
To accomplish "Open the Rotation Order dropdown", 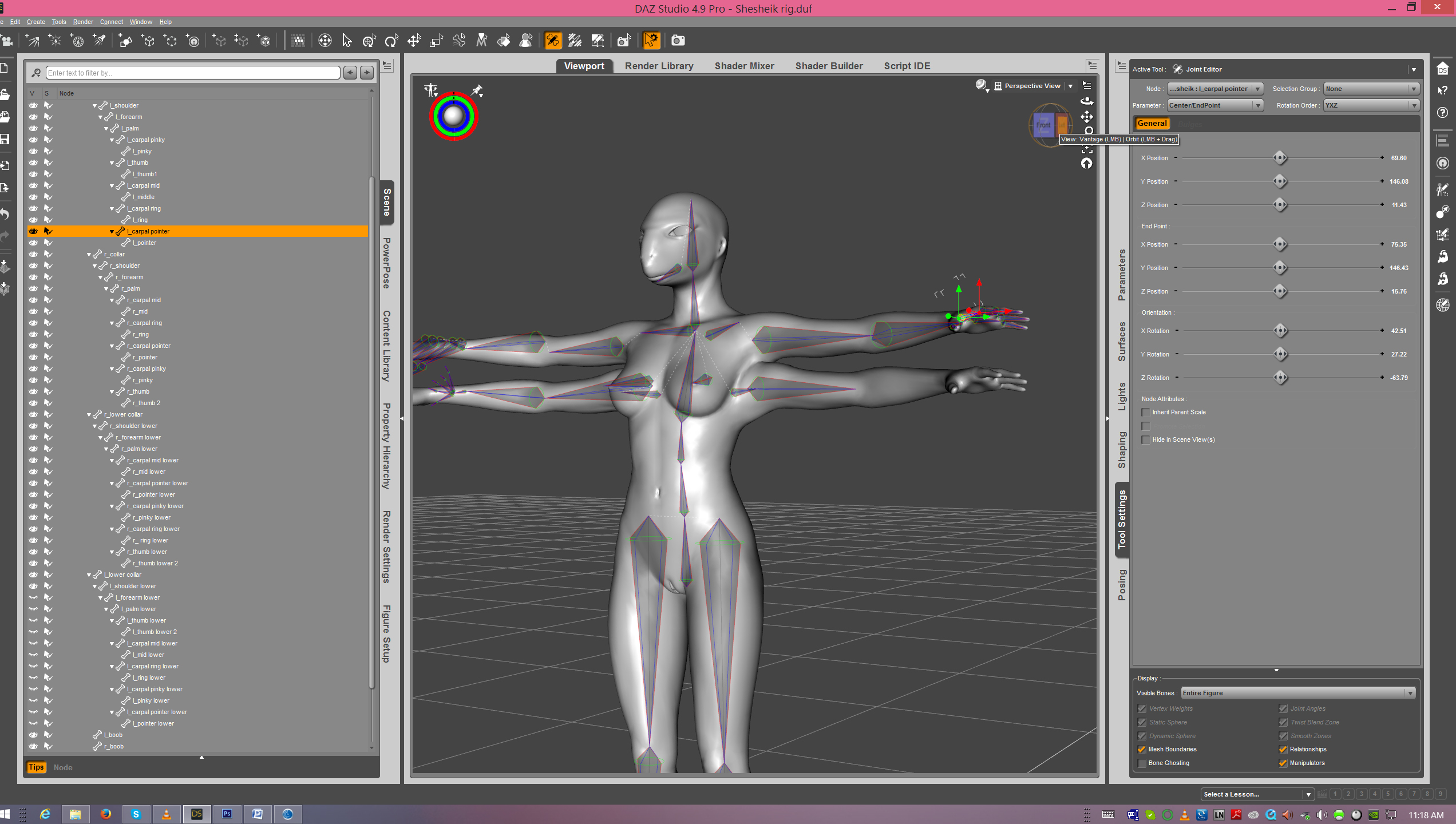I will click(x=1371, y=105).
